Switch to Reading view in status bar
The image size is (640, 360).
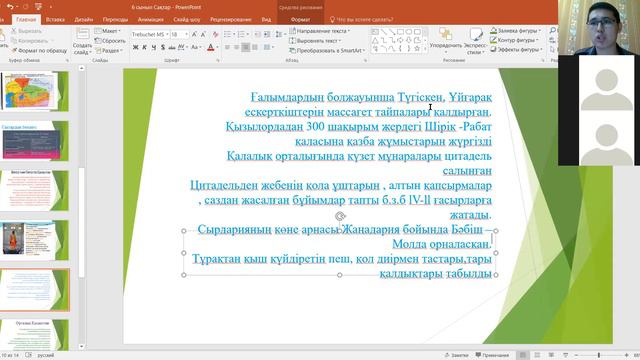pos(551,355)
